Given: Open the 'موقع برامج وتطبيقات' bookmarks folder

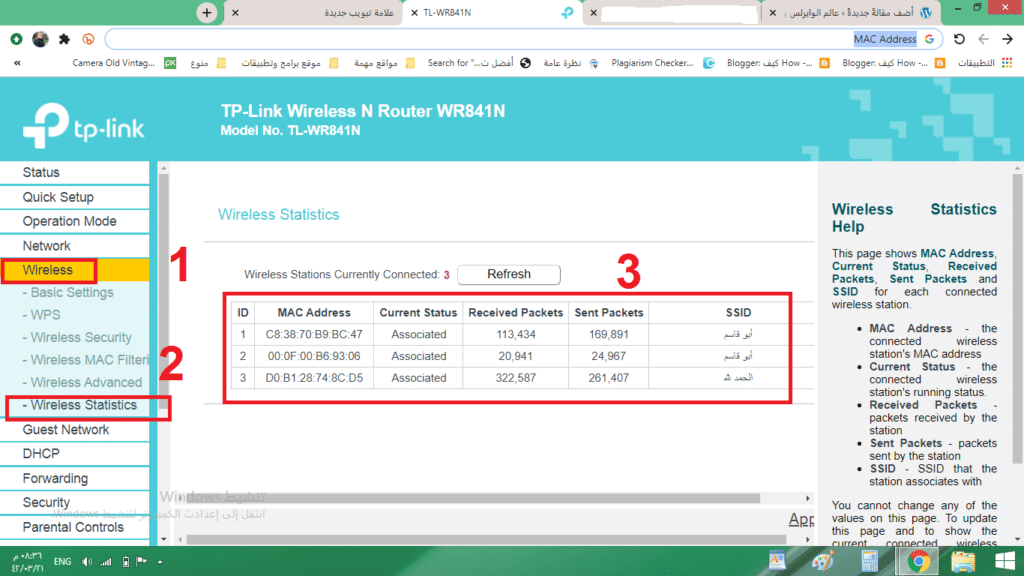Looking at the screenshot, I should point(290,63).
